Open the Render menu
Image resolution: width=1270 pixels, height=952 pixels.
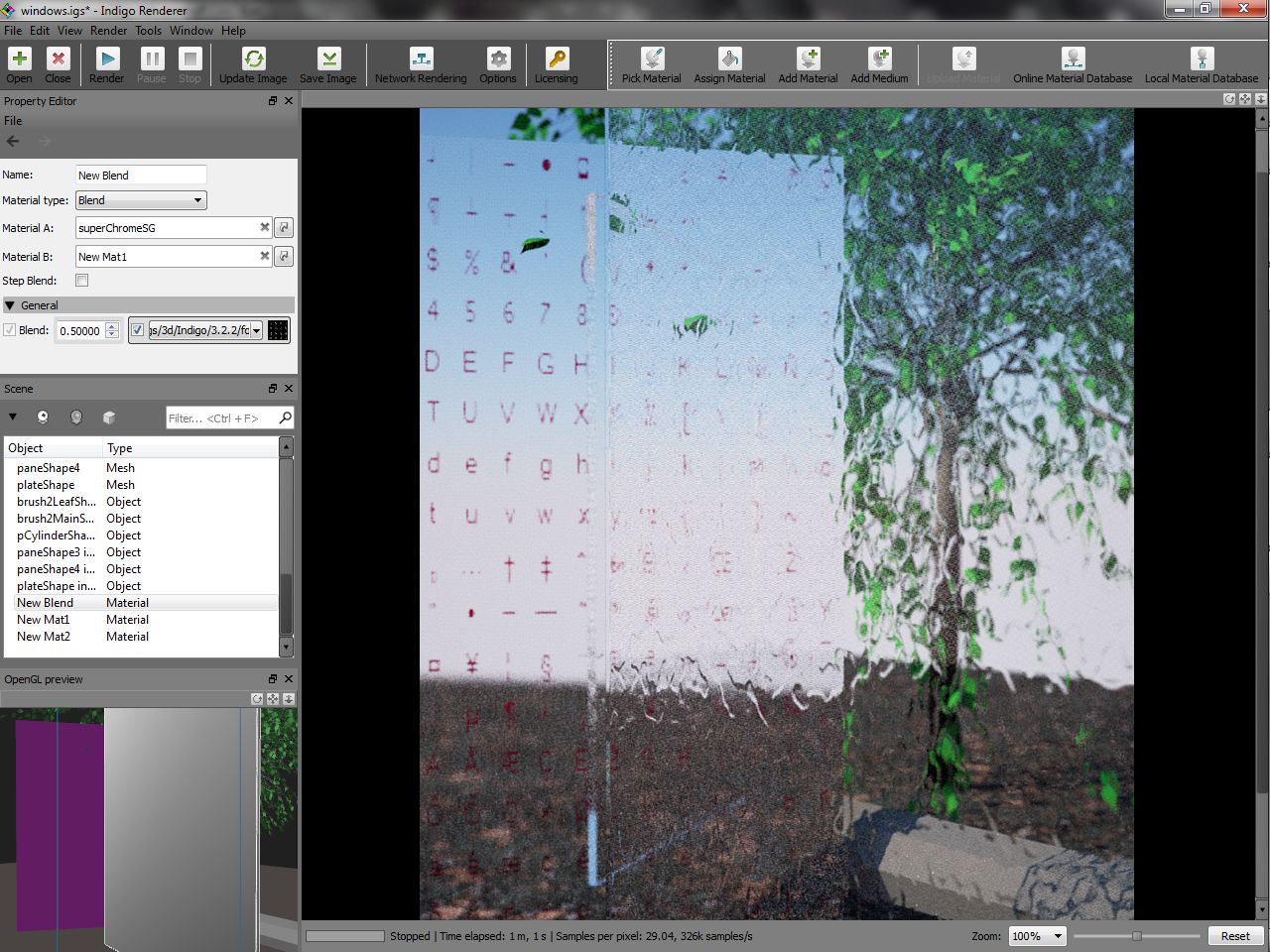pyautogui.click(x=108, y=31)
